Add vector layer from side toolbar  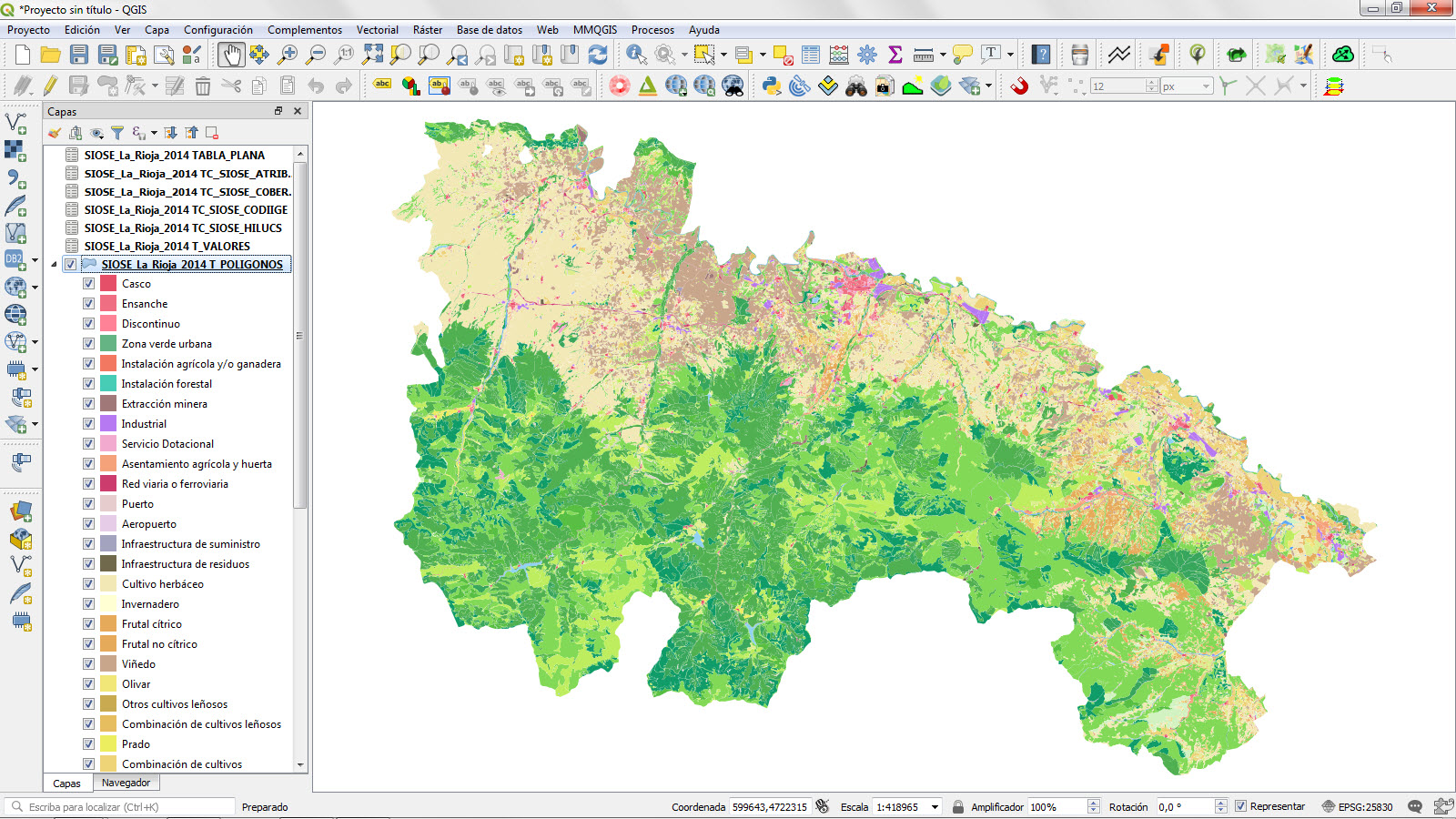[16, 123]
